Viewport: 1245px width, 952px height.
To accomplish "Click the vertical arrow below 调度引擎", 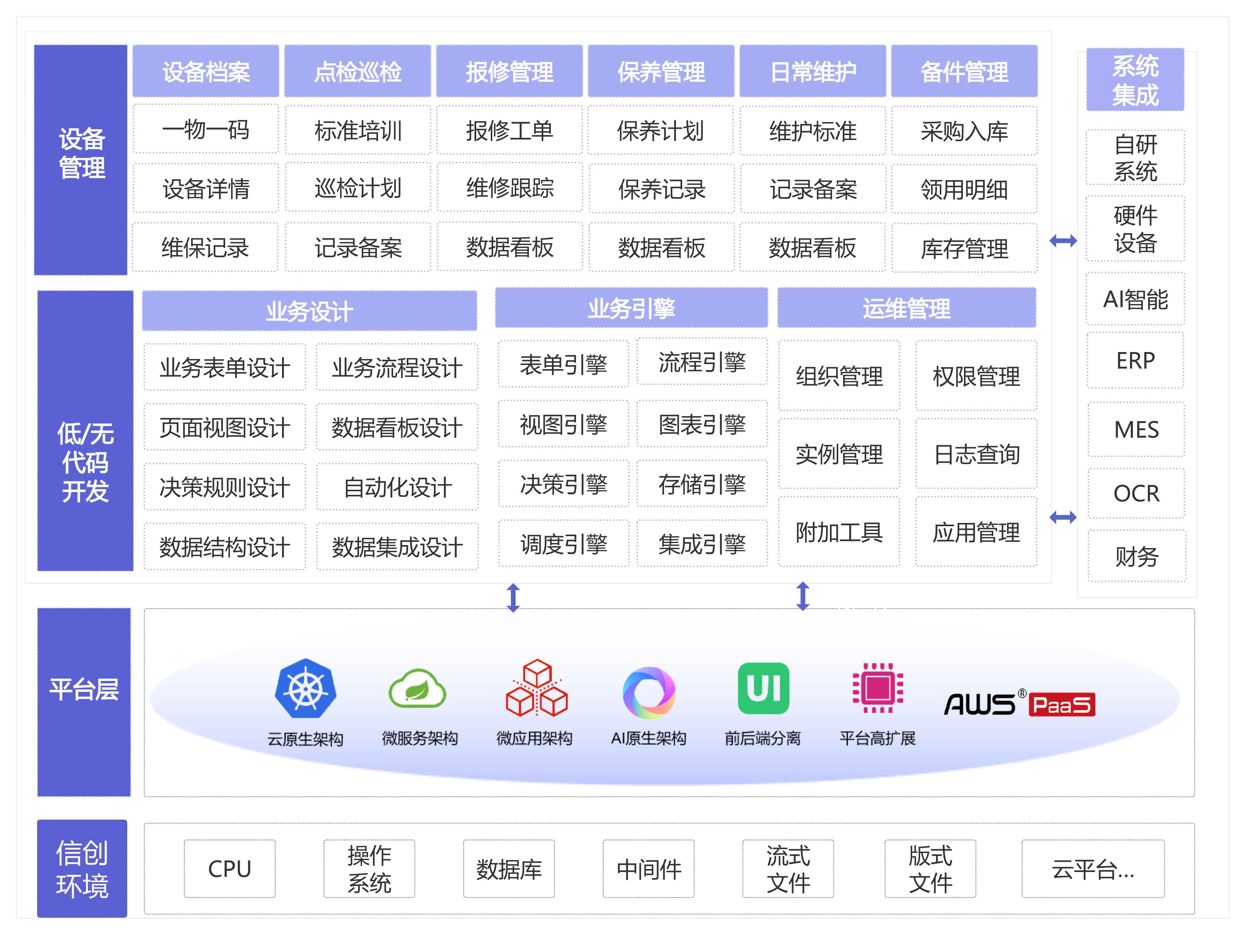I will pos(513,598).
